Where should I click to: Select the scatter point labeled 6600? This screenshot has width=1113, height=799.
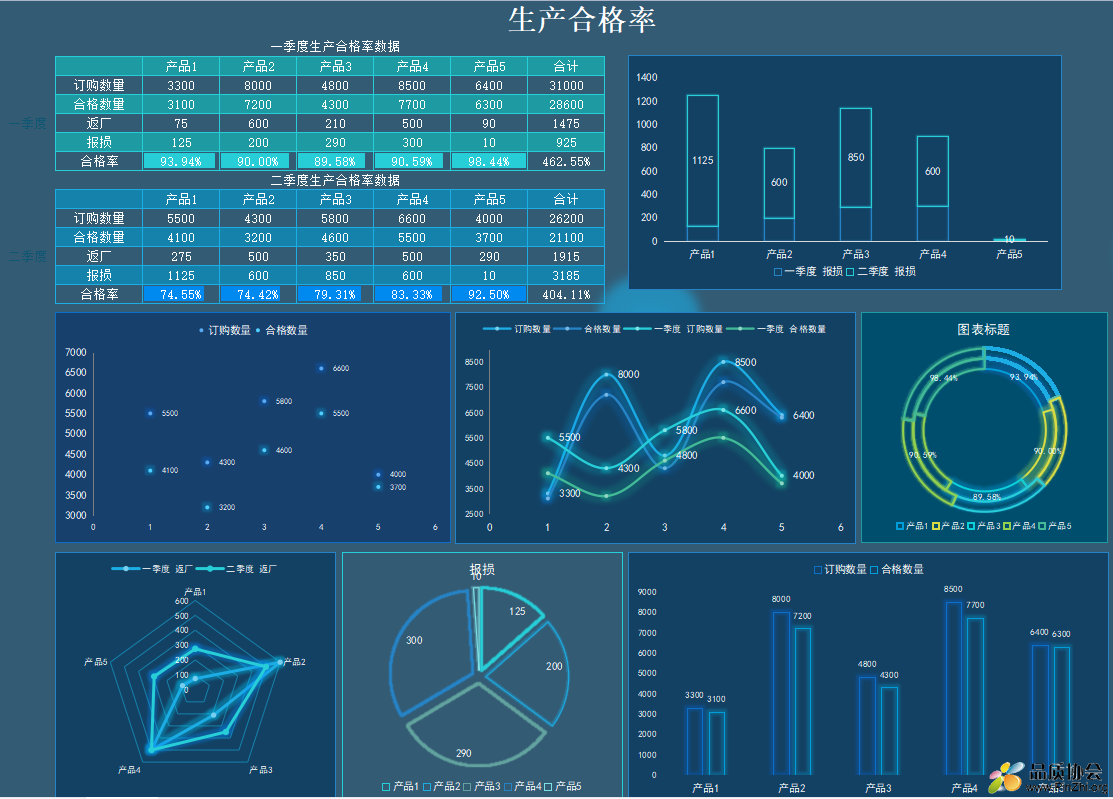click(x=322, y=368)
